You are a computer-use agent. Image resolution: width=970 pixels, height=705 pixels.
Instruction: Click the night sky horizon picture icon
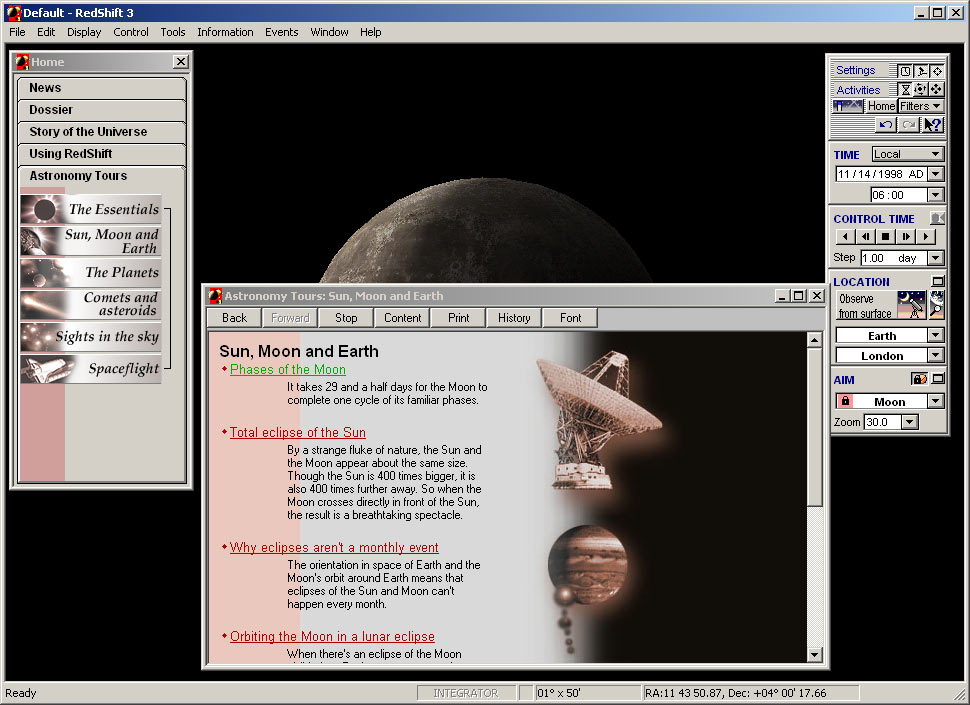[848, 106]
